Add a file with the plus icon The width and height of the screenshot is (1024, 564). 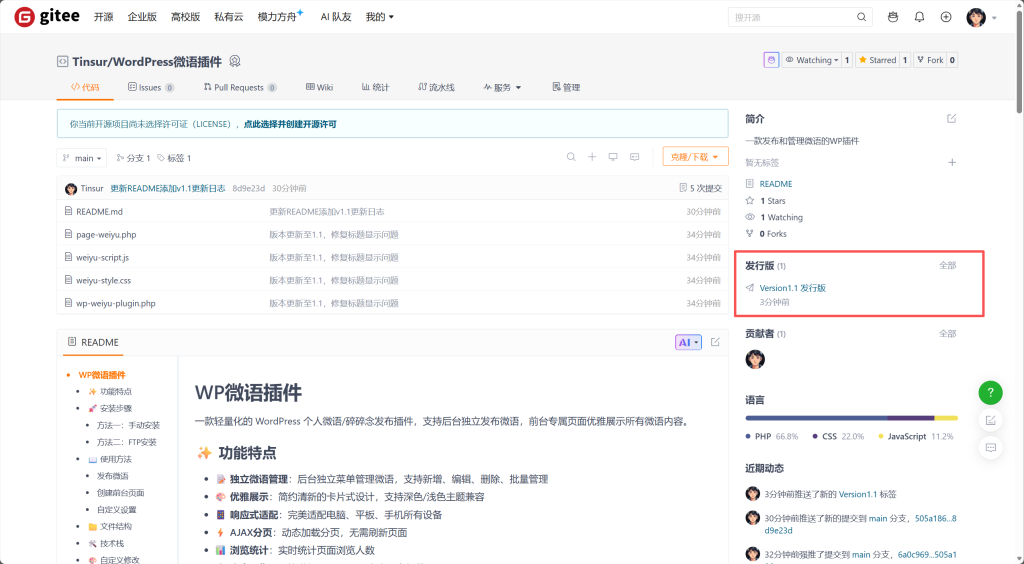(592, 157)
